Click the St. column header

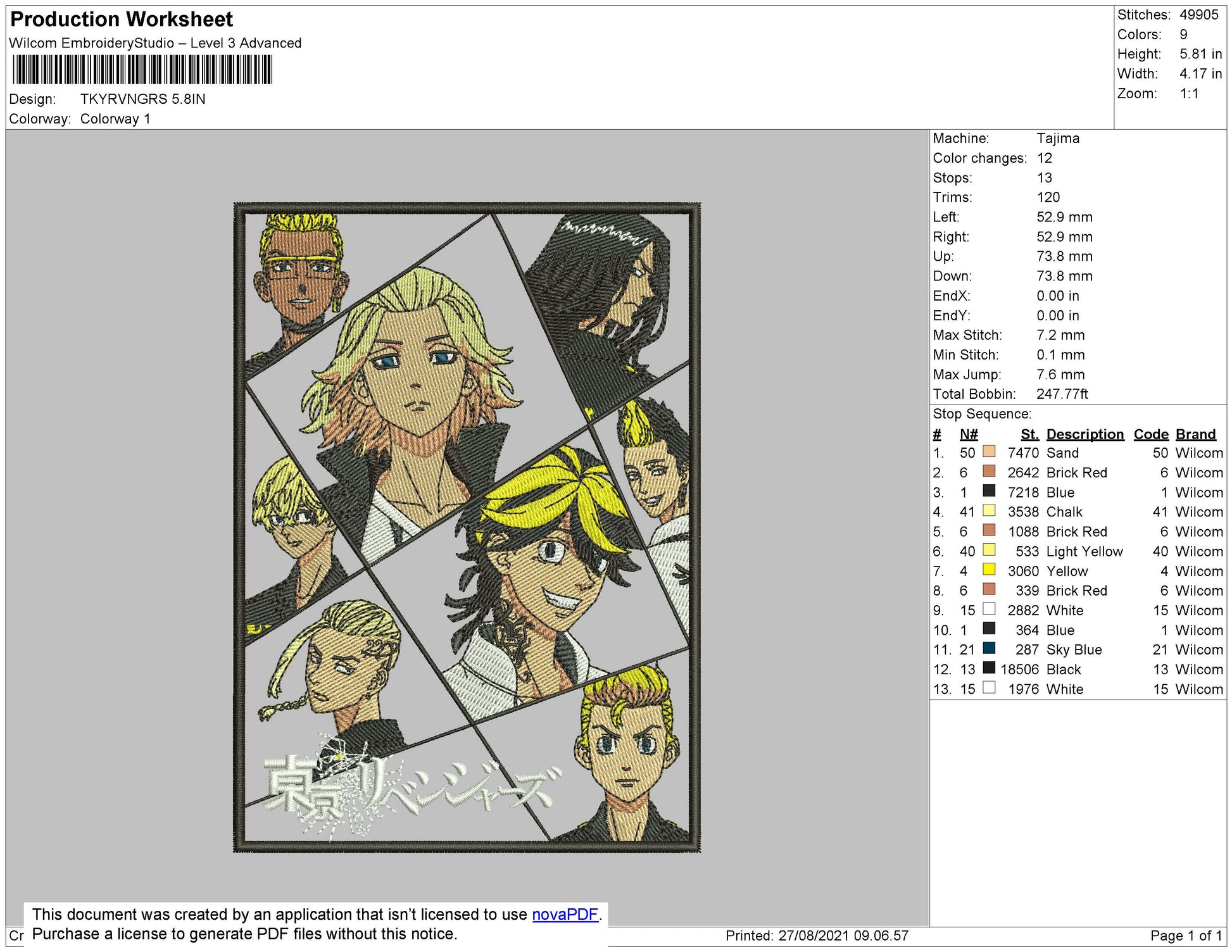click(1029, 434)
